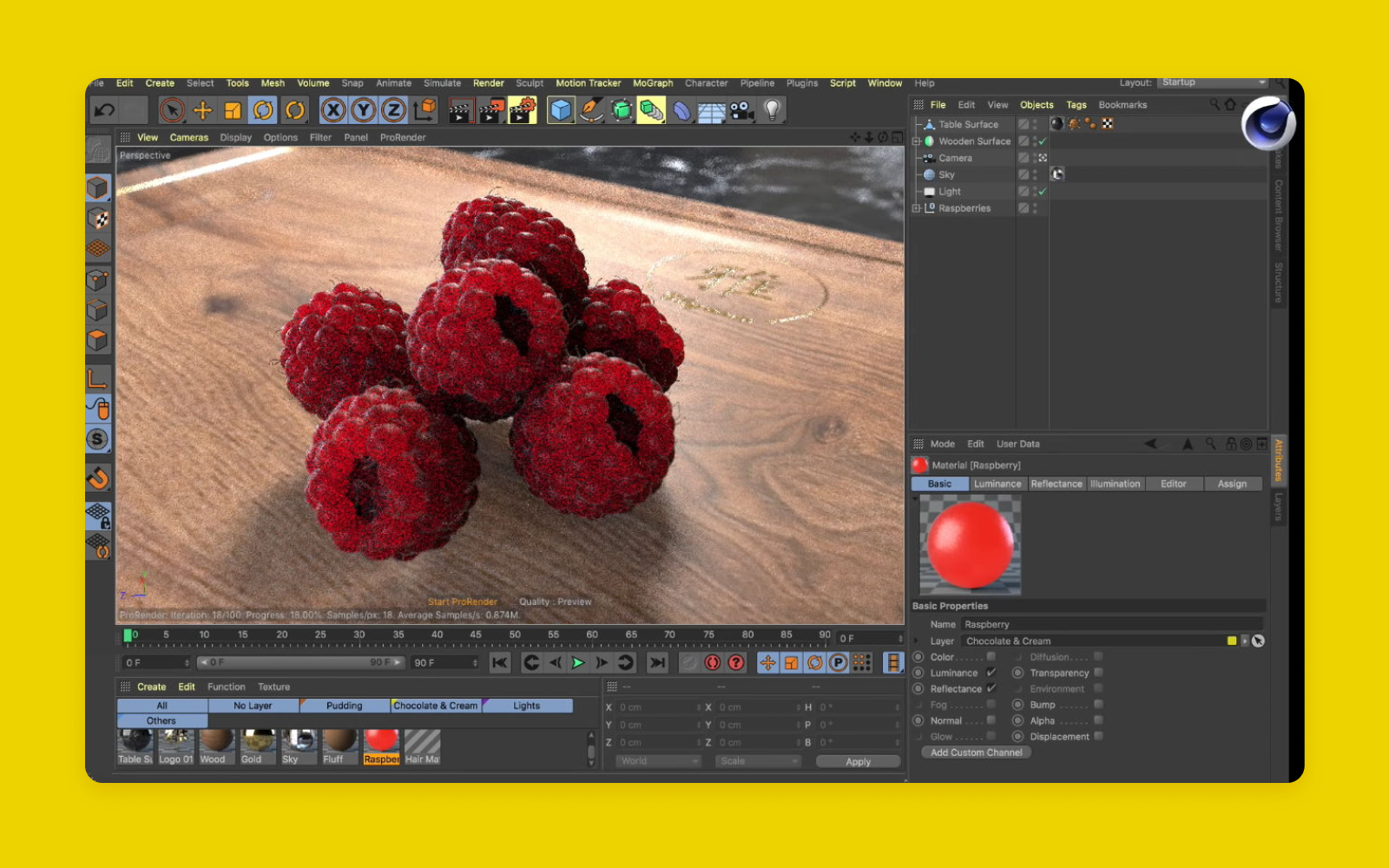Switch to the Reflectance material tab
1389x868 pixels.
pos(1057,484)
